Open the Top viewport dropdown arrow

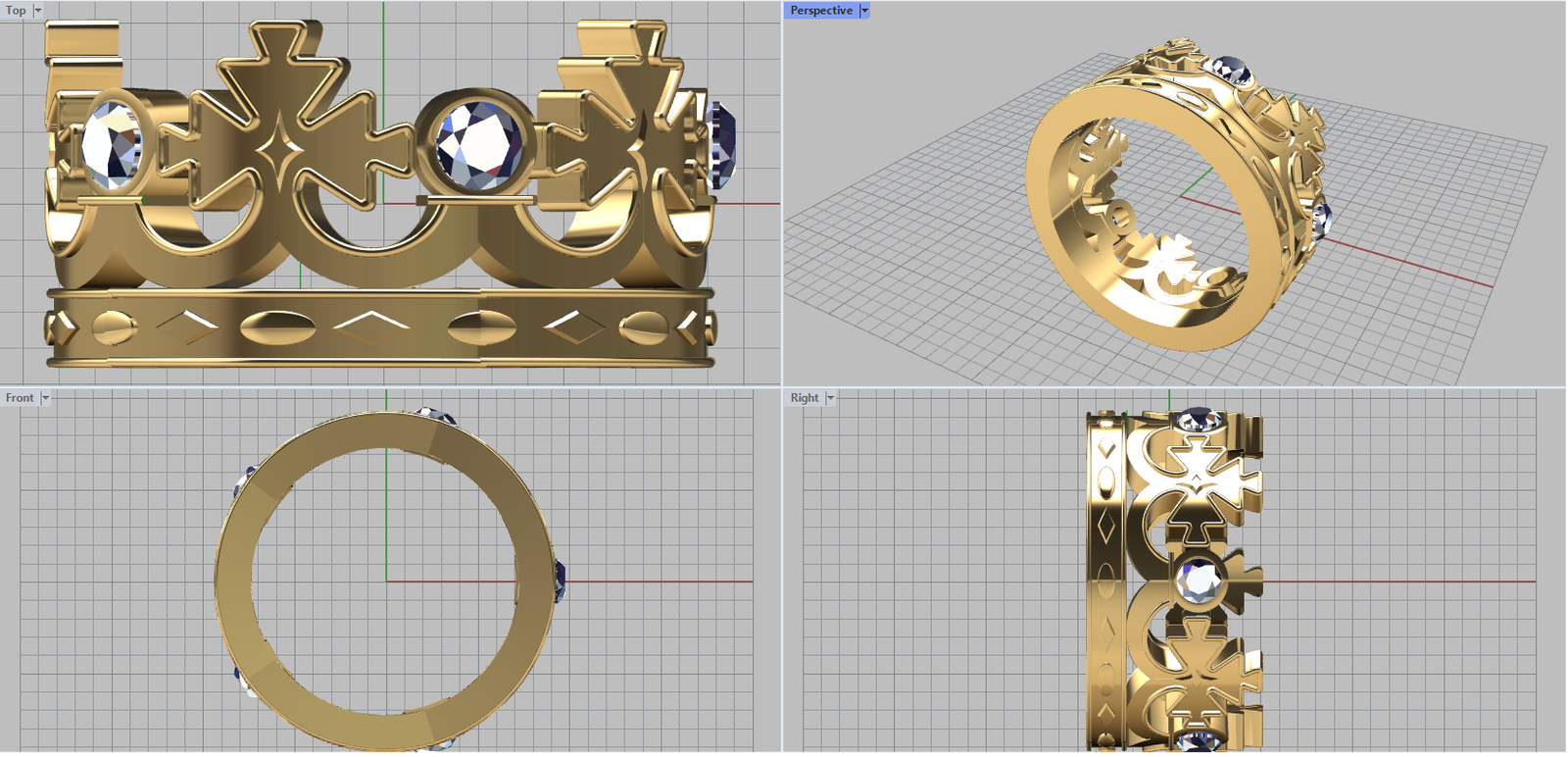click(x=38, y=11)
